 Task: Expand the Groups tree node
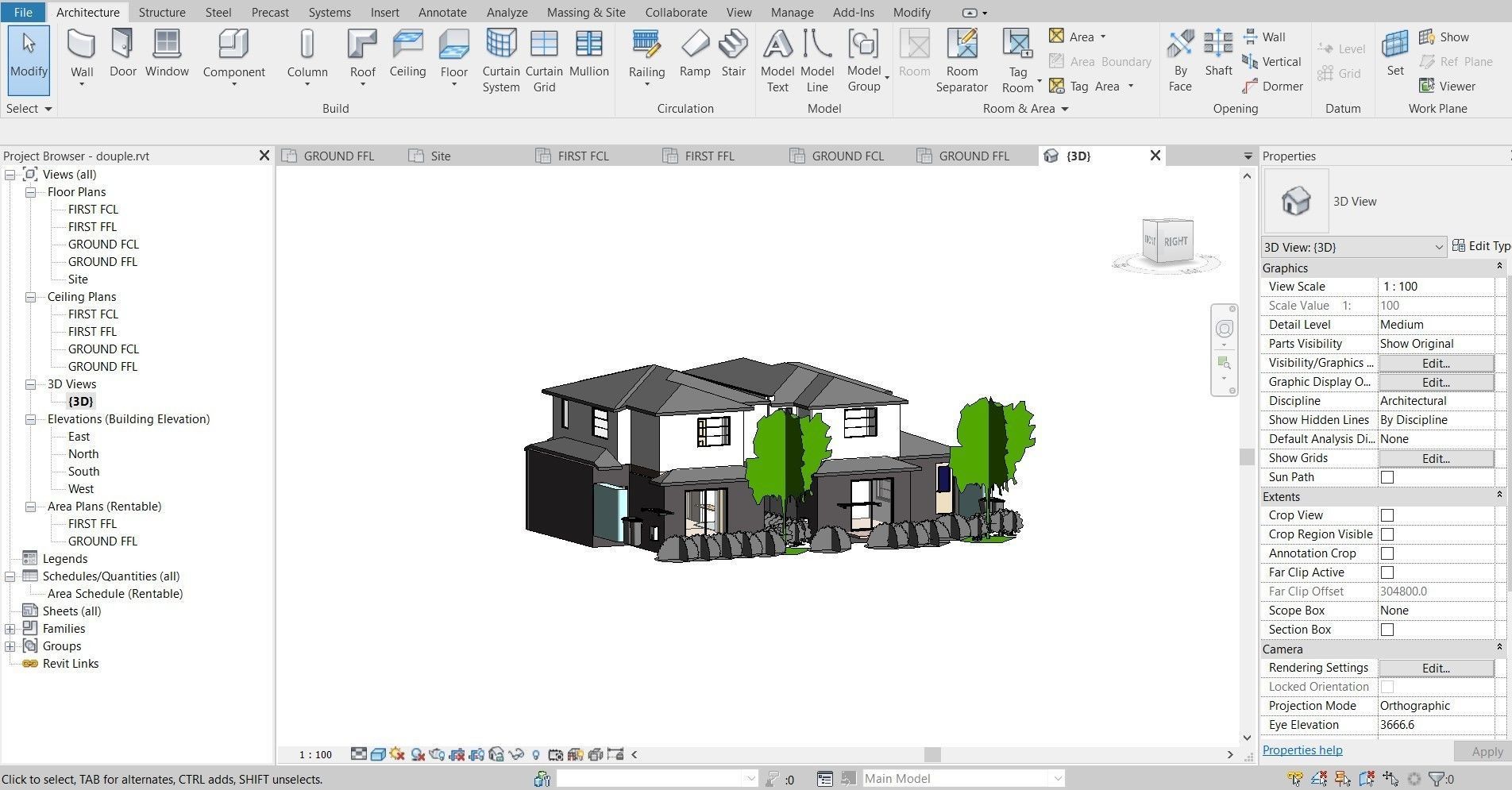point(10,646)
